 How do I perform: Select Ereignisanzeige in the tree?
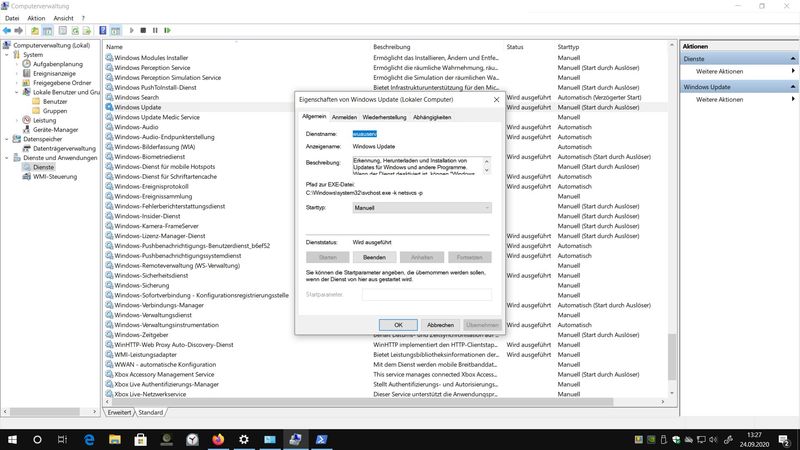(x=54, y=73)
